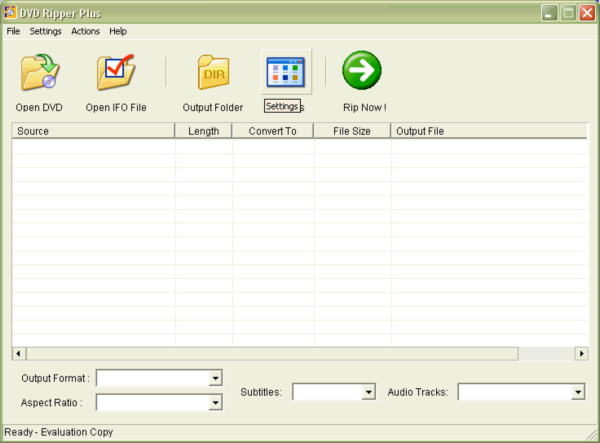
Task: Sort by the Source column header
Action: [x=94, y=131]
